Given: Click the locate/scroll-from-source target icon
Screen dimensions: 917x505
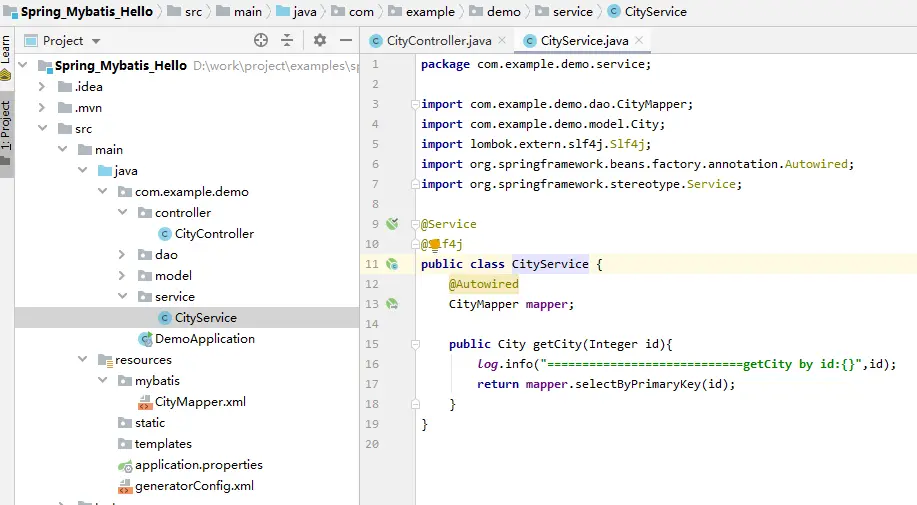Looking at the screenshot, I should point(261,40).
